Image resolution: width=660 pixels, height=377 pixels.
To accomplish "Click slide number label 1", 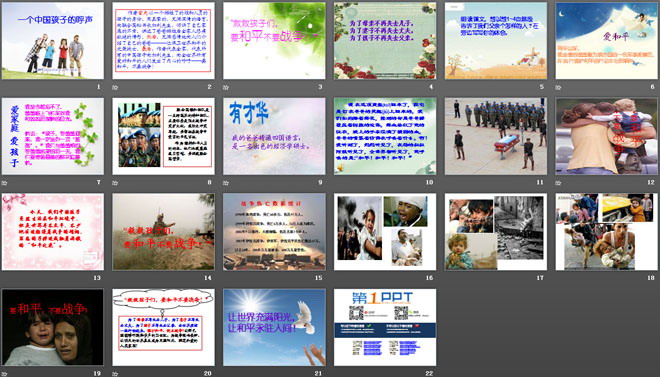I will (99, 87).
